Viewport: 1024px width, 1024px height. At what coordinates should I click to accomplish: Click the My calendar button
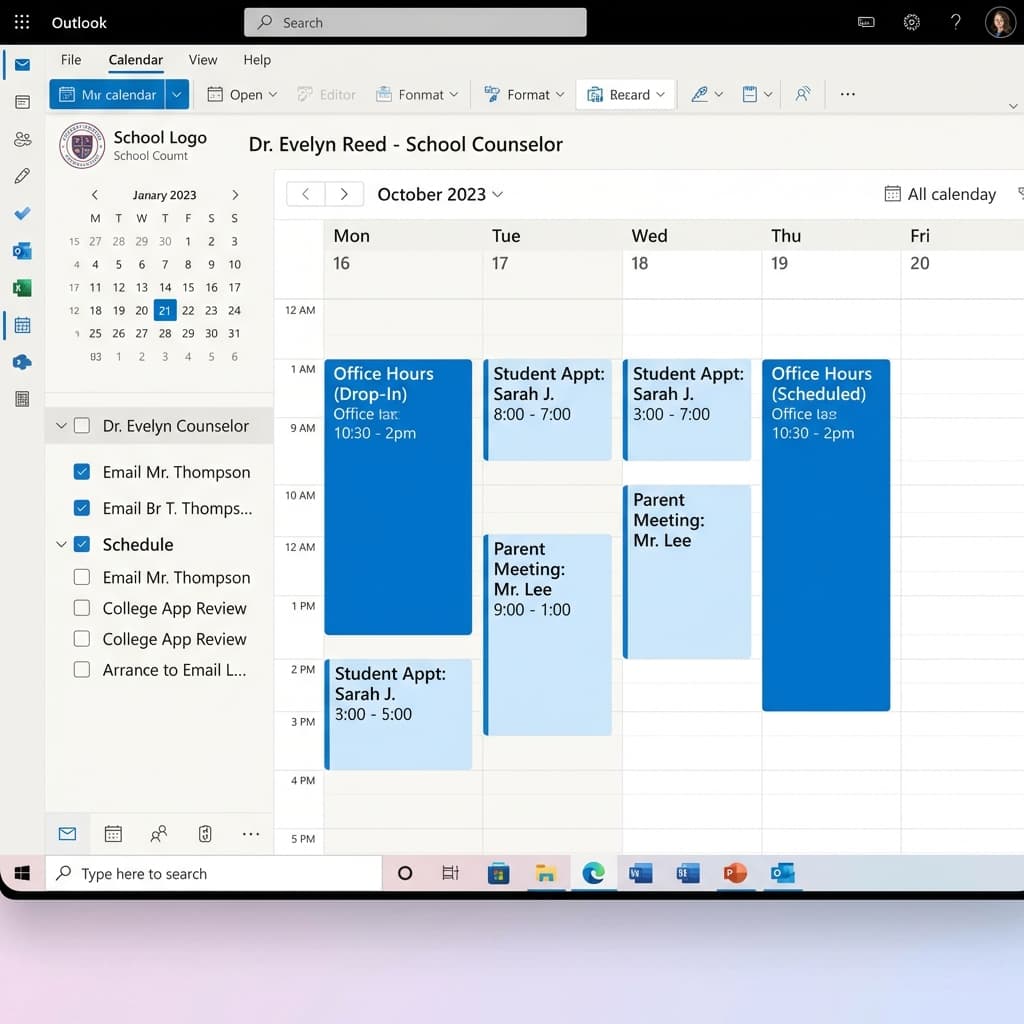(x=110, y=94)
